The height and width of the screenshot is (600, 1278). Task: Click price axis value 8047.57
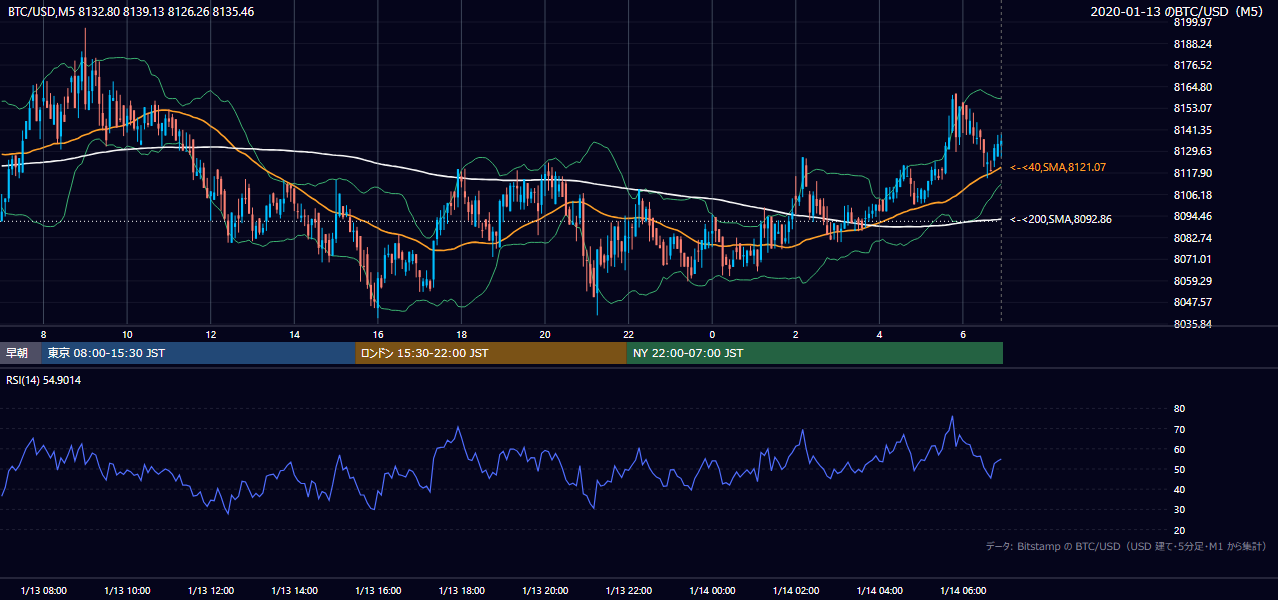[1192, 302]
